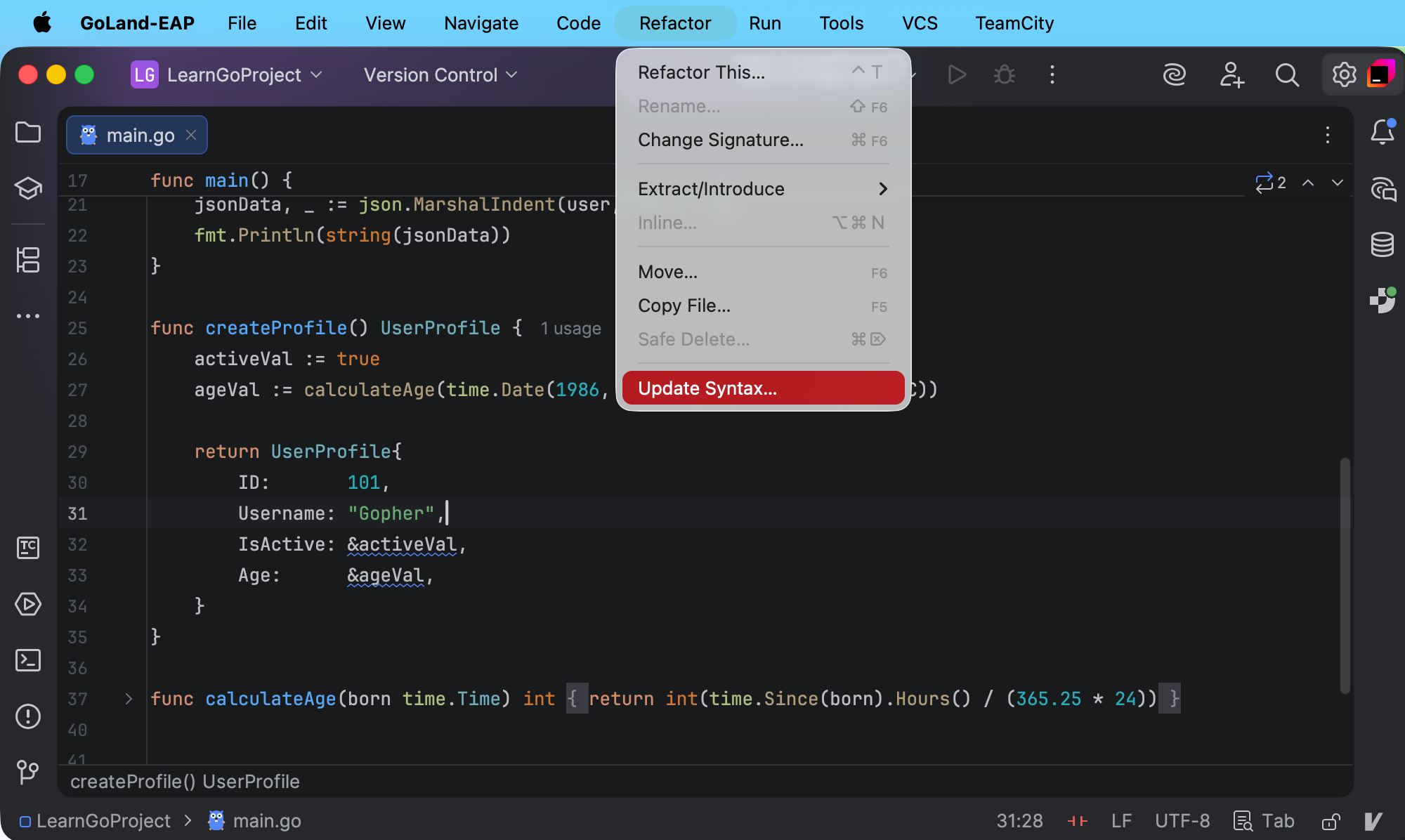The image size is (1405, 840).
Task: Open the Problems tool window icon
Action: [28, 716]
